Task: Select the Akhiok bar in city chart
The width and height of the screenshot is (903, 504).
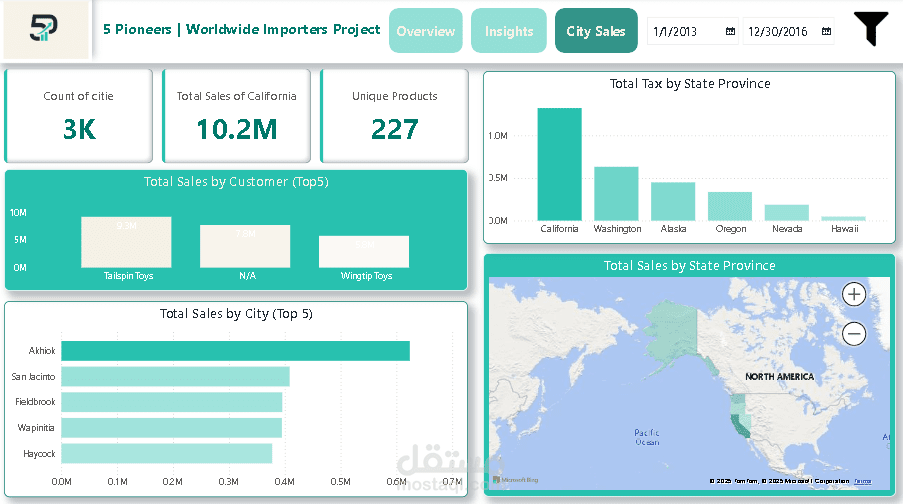Action: click(x=236, y=351)
